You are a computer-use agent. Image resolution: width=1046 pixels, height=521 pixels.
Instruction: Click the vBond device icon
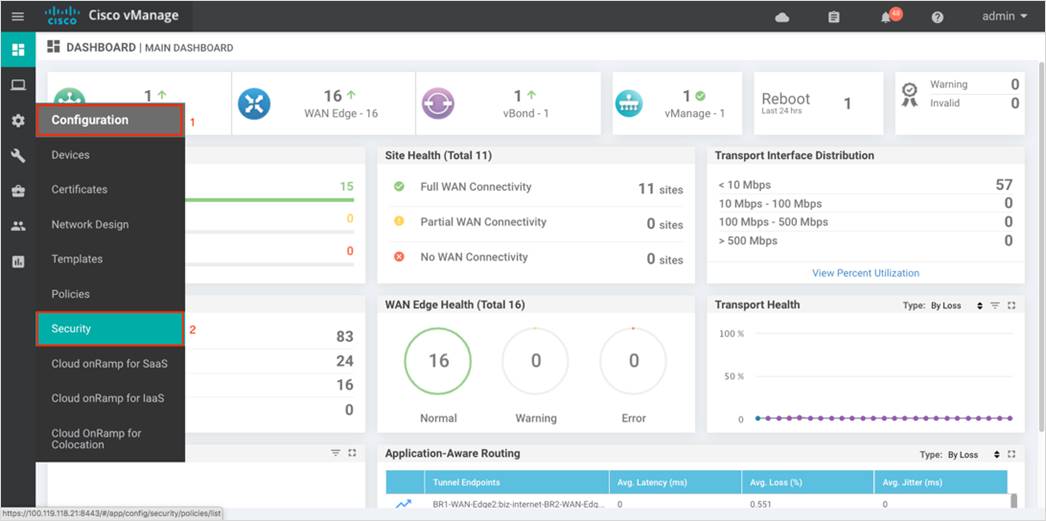(x=438, y=104)
